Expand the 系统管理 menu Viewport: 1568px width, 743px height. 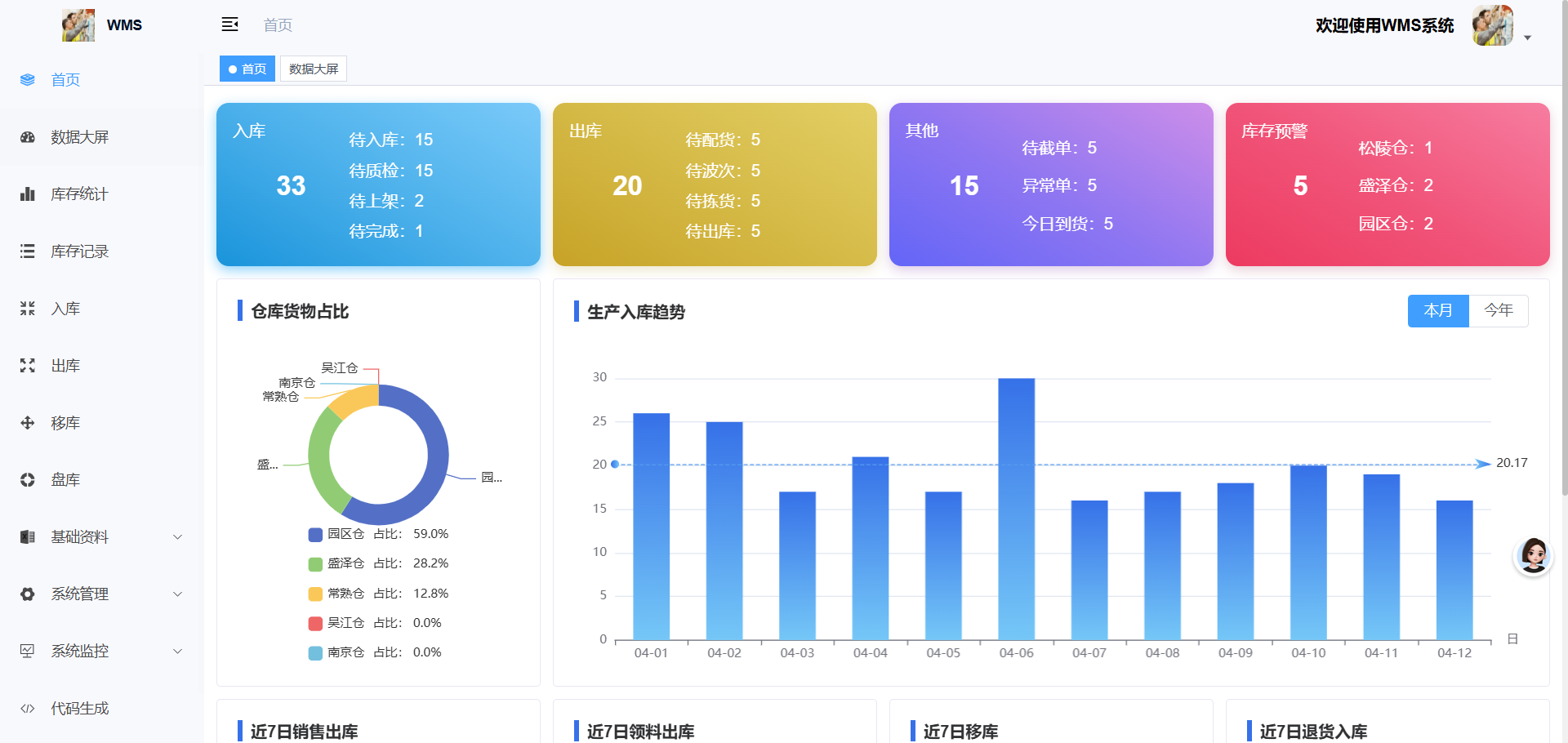tap(80, 594)
